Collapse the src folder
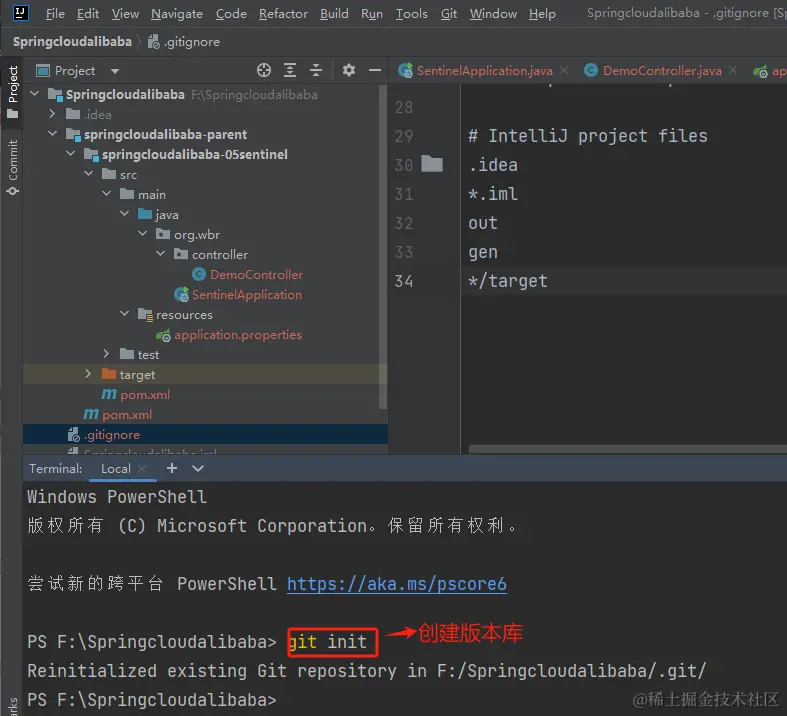The height and width of the screenshot is (716, 787). pyautogui.click(x=88, y=174)
